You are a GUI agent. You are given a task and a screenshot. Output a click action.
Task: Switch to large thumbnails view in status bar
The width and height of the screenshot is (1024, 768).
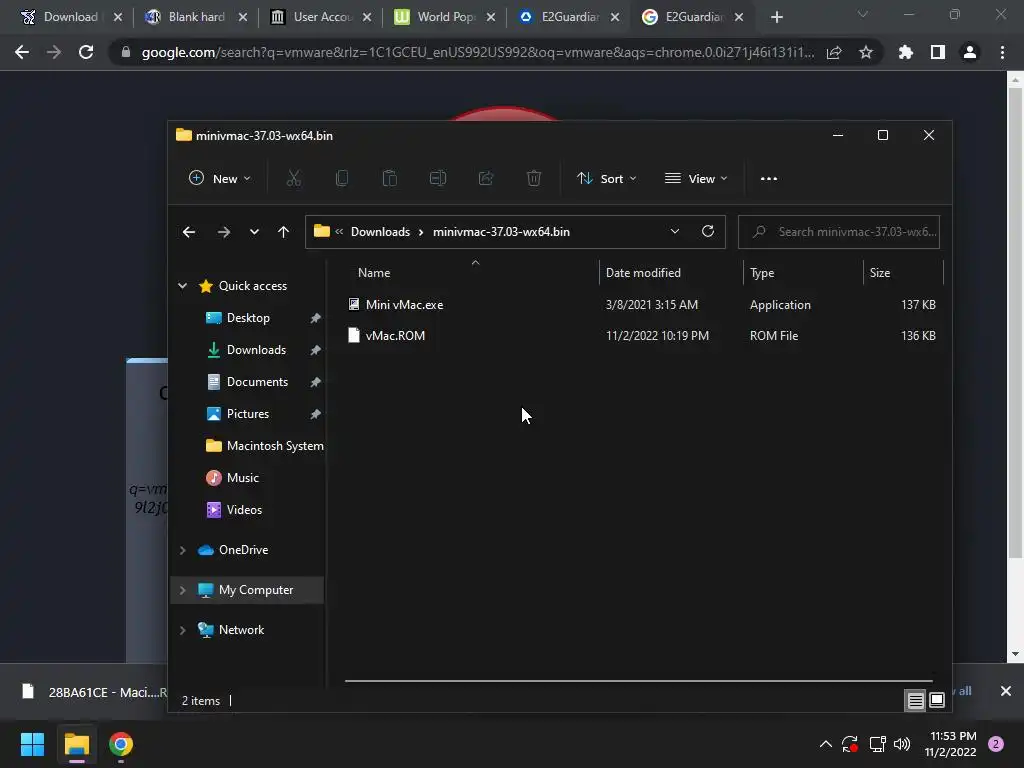point(936,700)
